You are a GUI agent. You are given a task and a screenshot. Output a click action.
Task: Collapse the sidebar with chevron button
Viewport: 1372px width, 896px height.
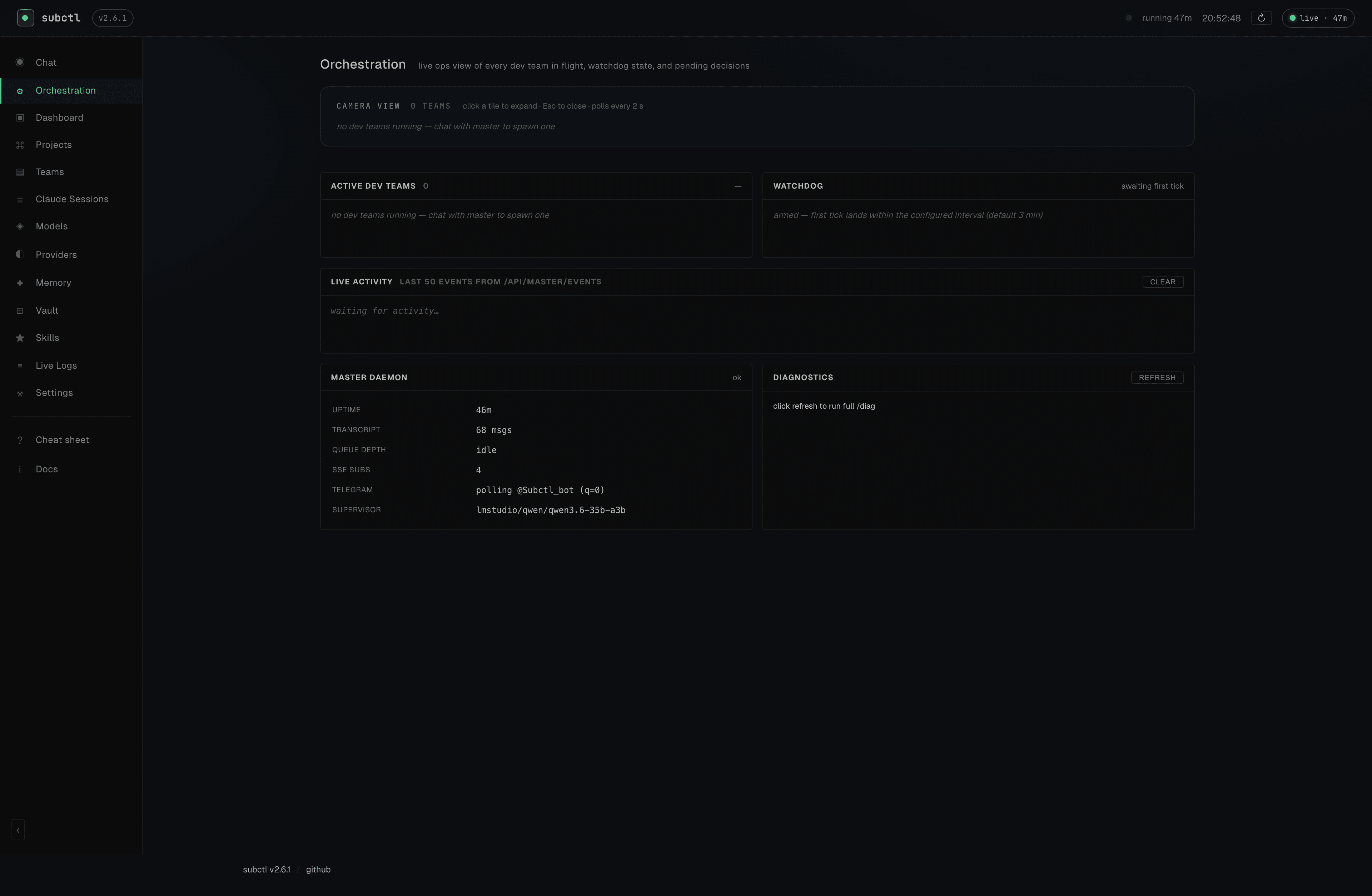[x=18, y=830]
